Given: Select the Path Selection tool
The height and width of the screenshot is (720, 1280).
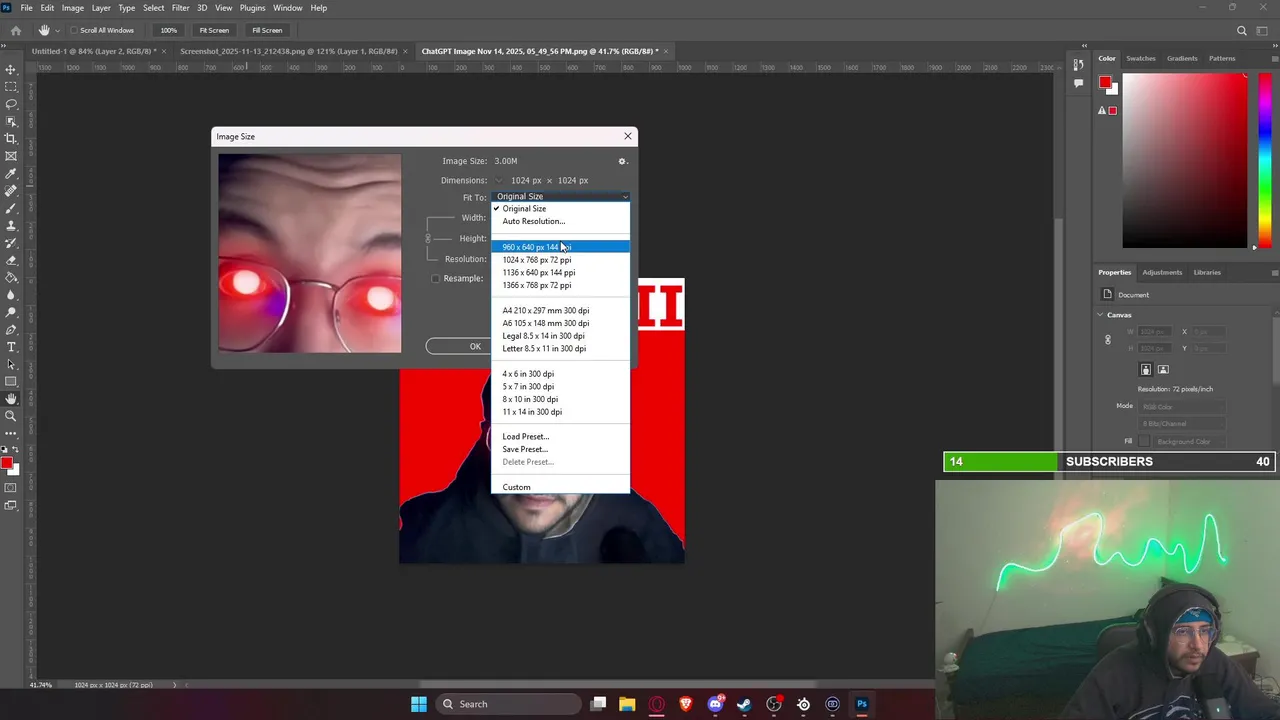Looking at the screenshot, I should [x=11, y=364].
